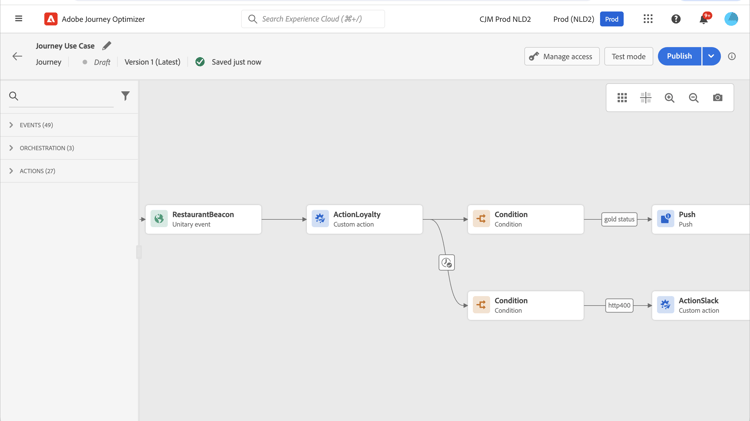Go back using the left arrow
Image resolution: width=750 pixels, height=421 pixels.
point(17,56)
